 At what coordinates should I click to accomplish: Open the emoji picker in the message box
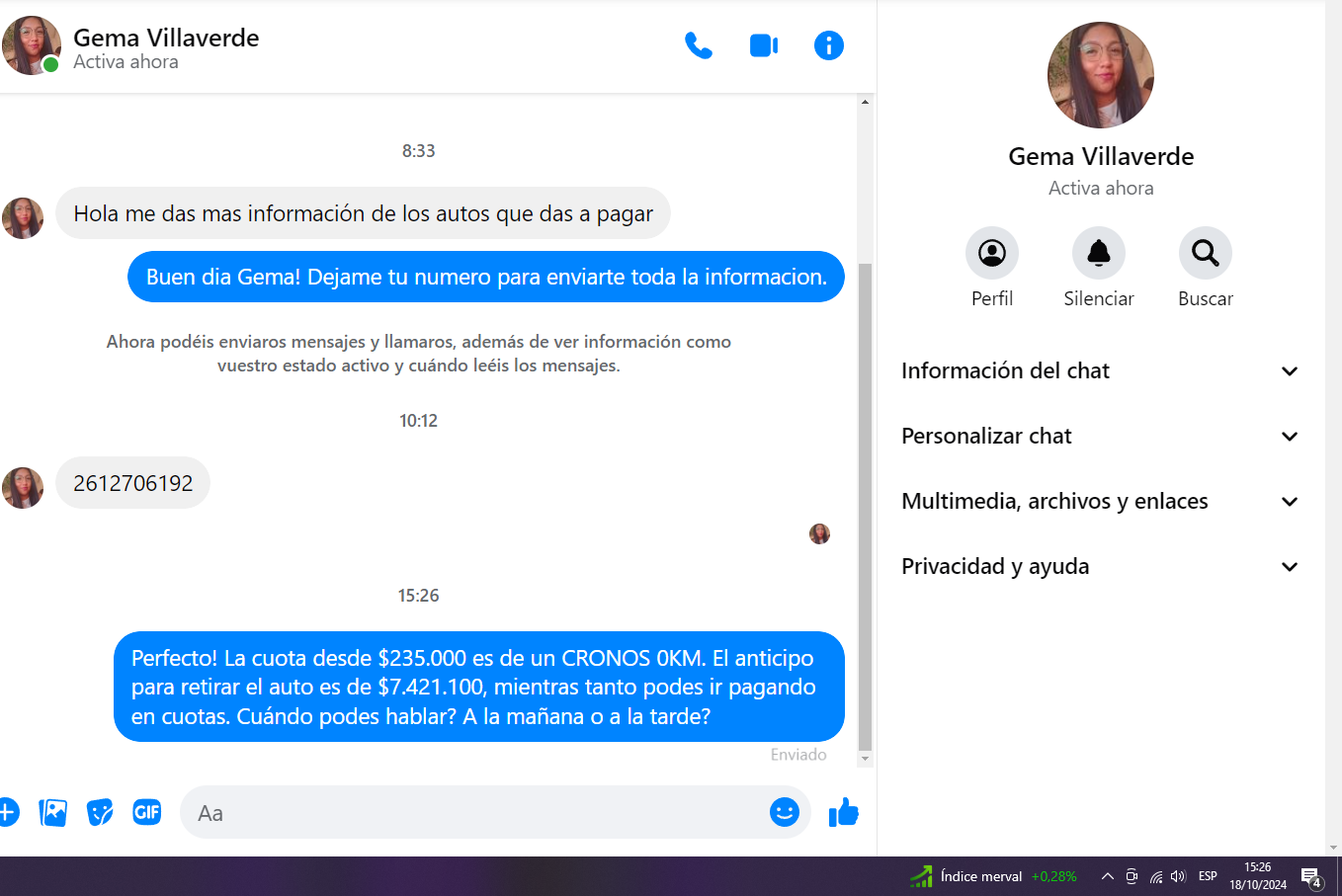coord(784,812)
